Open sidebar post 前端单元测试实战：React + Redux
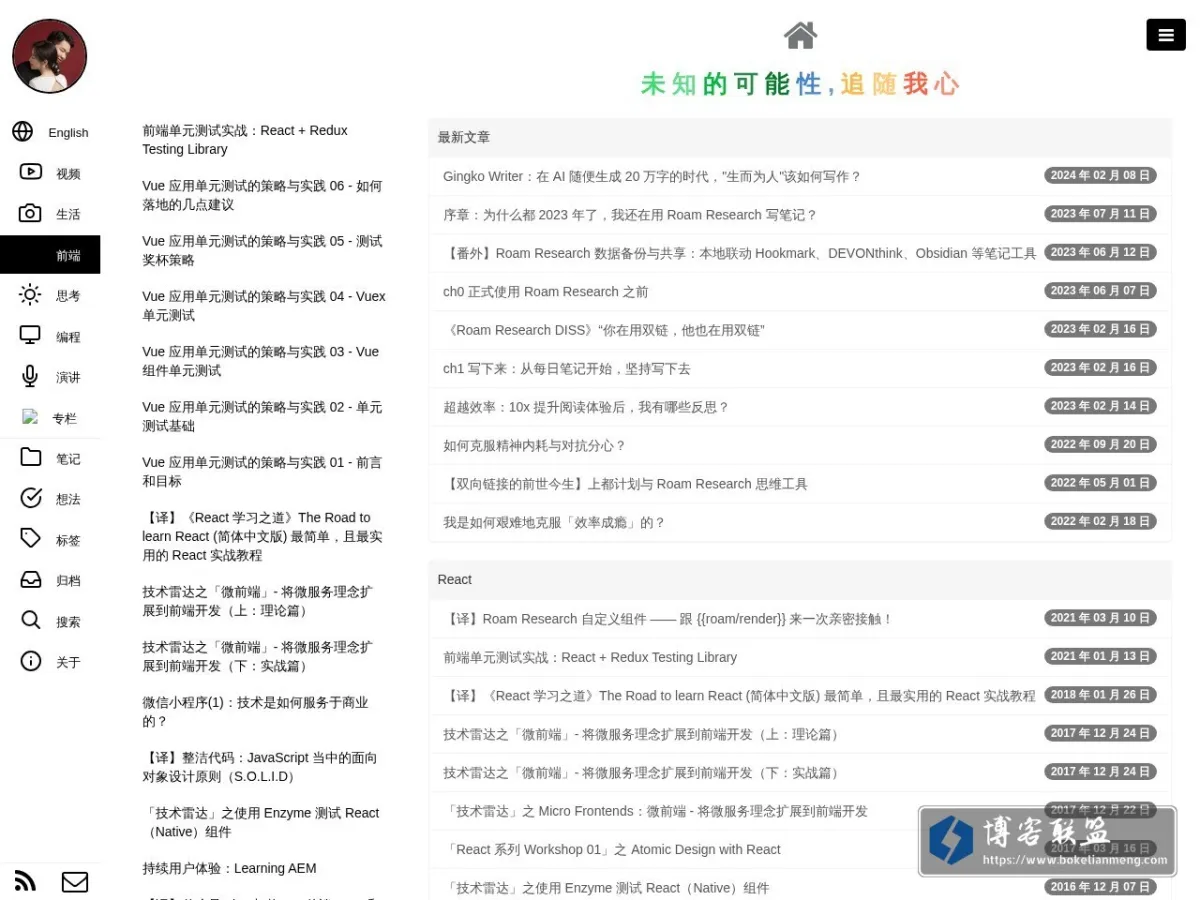This screenshot has width=1200, height=900. coord(245,140)
